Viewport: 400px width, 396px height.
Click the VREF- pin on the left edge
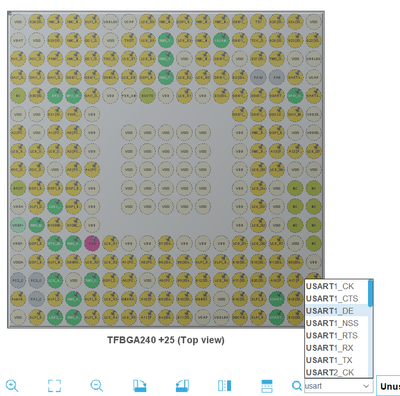tap(18, 243)
